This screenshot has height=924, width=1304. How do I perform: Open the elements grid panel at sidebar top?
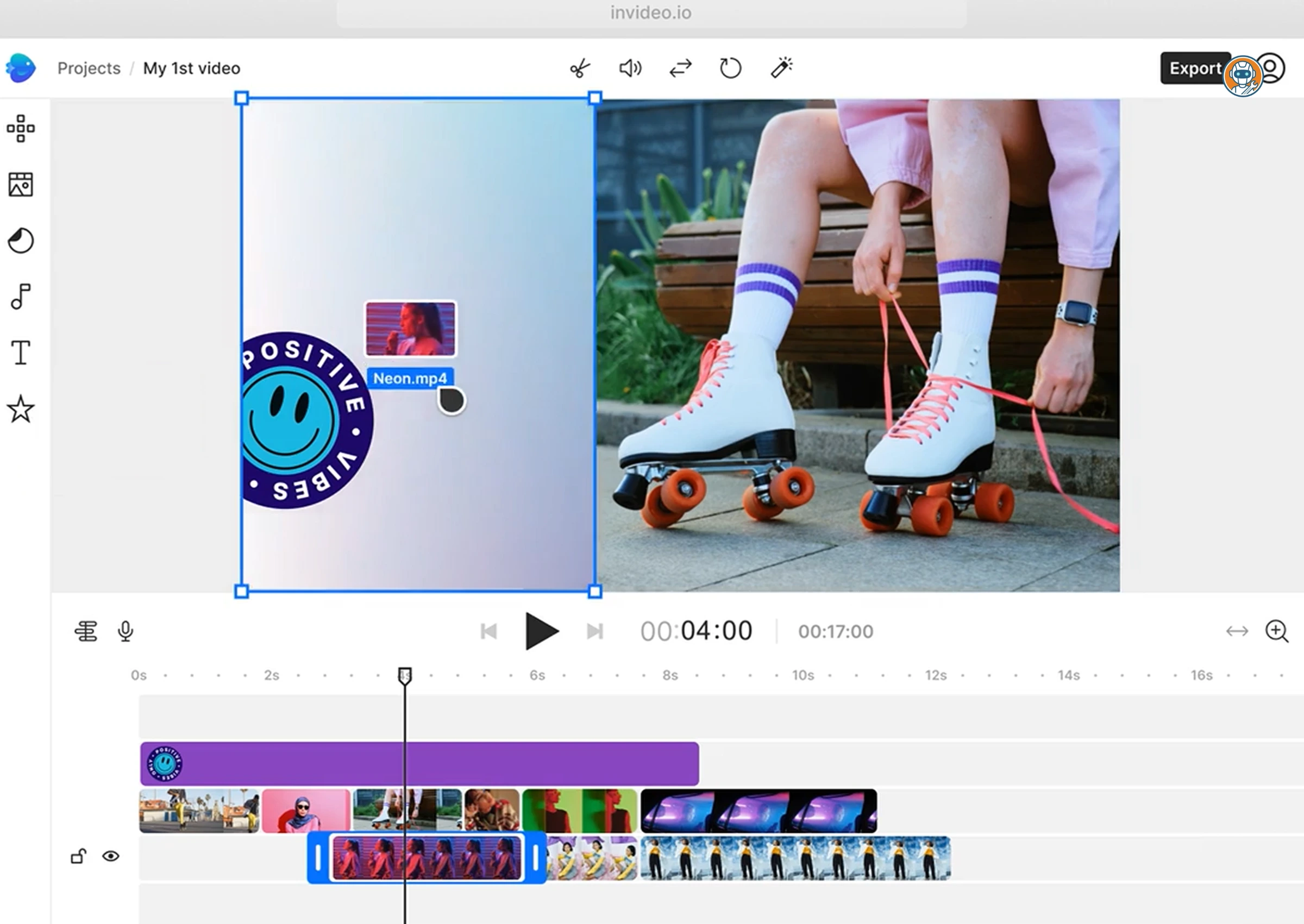(21, 129)
